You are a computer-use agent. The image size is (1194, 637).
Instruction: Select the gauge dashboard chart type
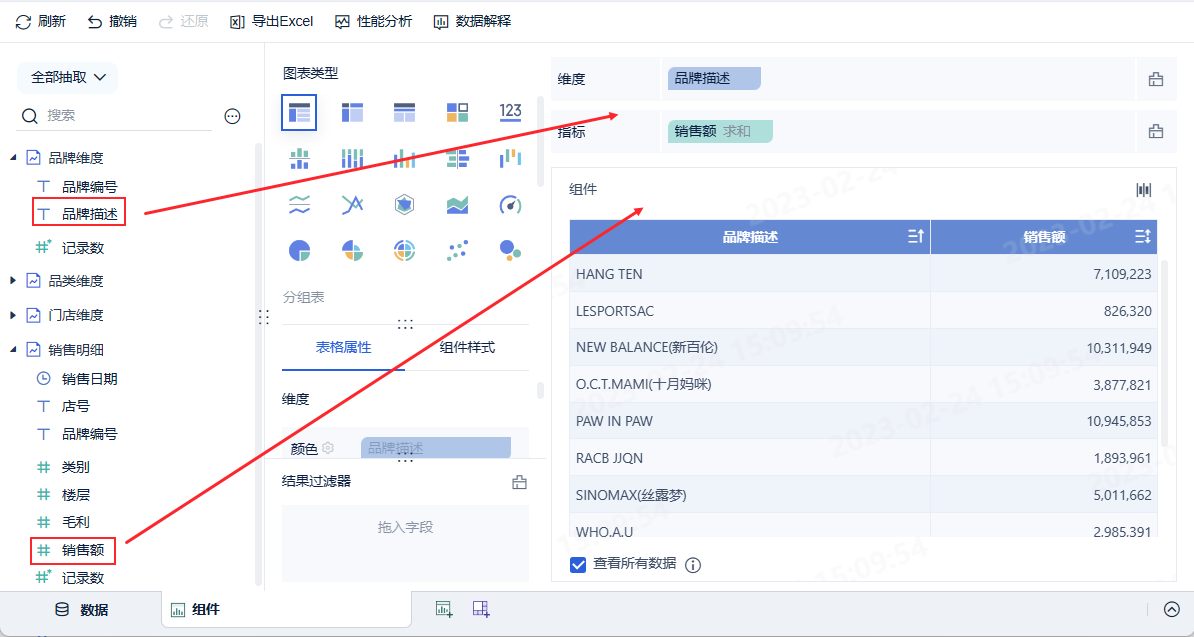click(510, 204)
